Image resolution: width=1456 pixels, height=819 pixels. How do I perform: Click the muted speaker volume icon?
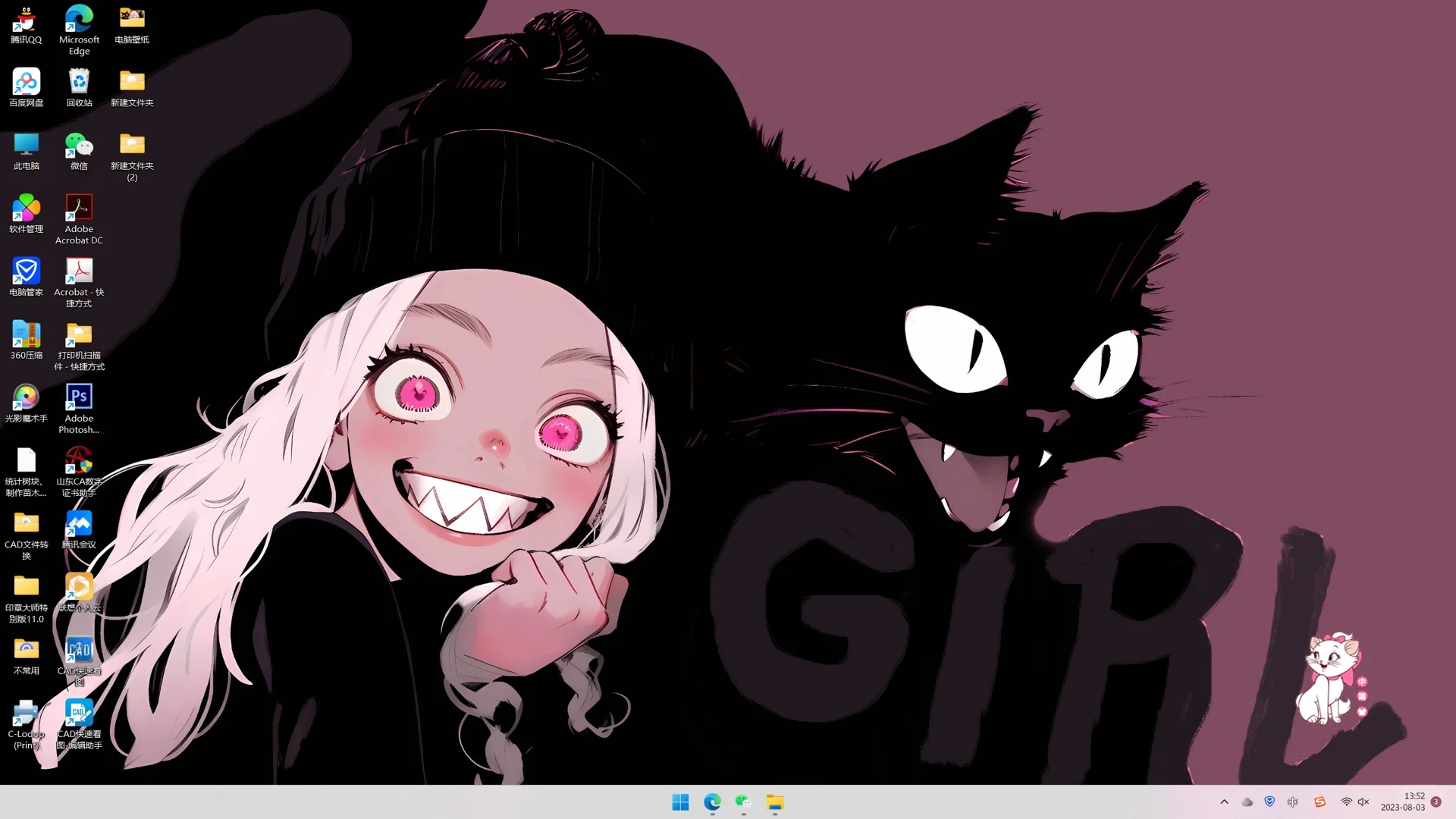pos(1363,802)
